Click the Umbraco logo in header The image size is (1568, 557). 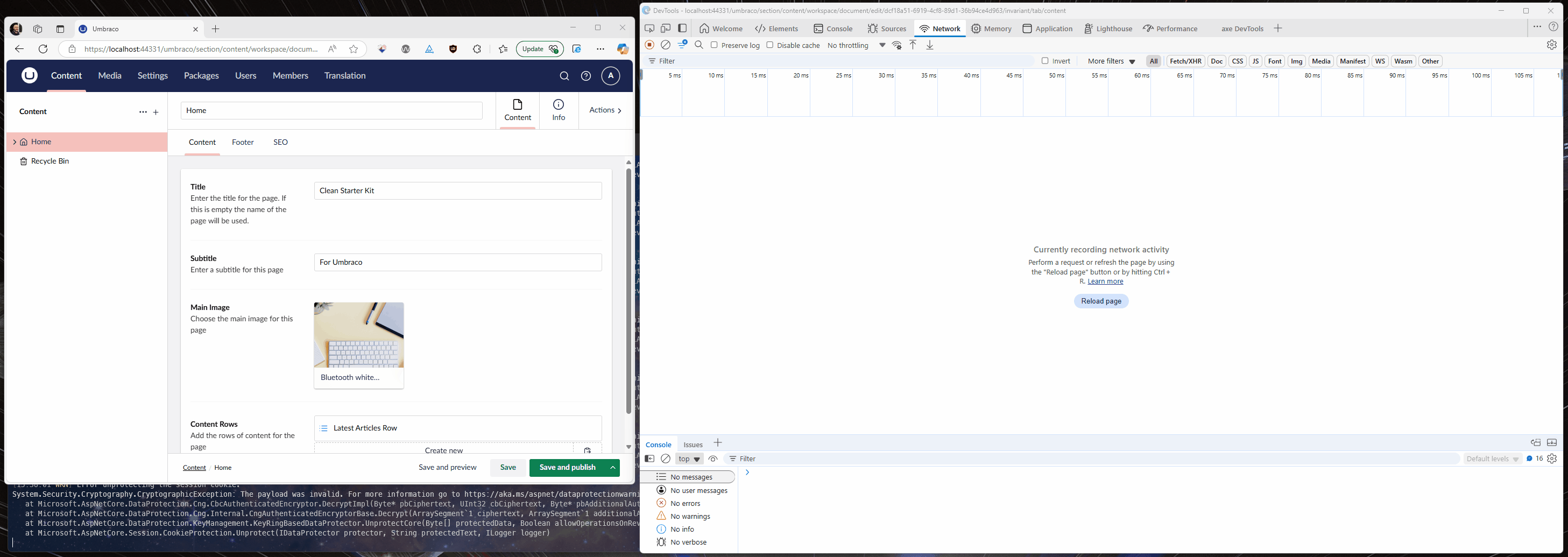[x=30, y=75]
